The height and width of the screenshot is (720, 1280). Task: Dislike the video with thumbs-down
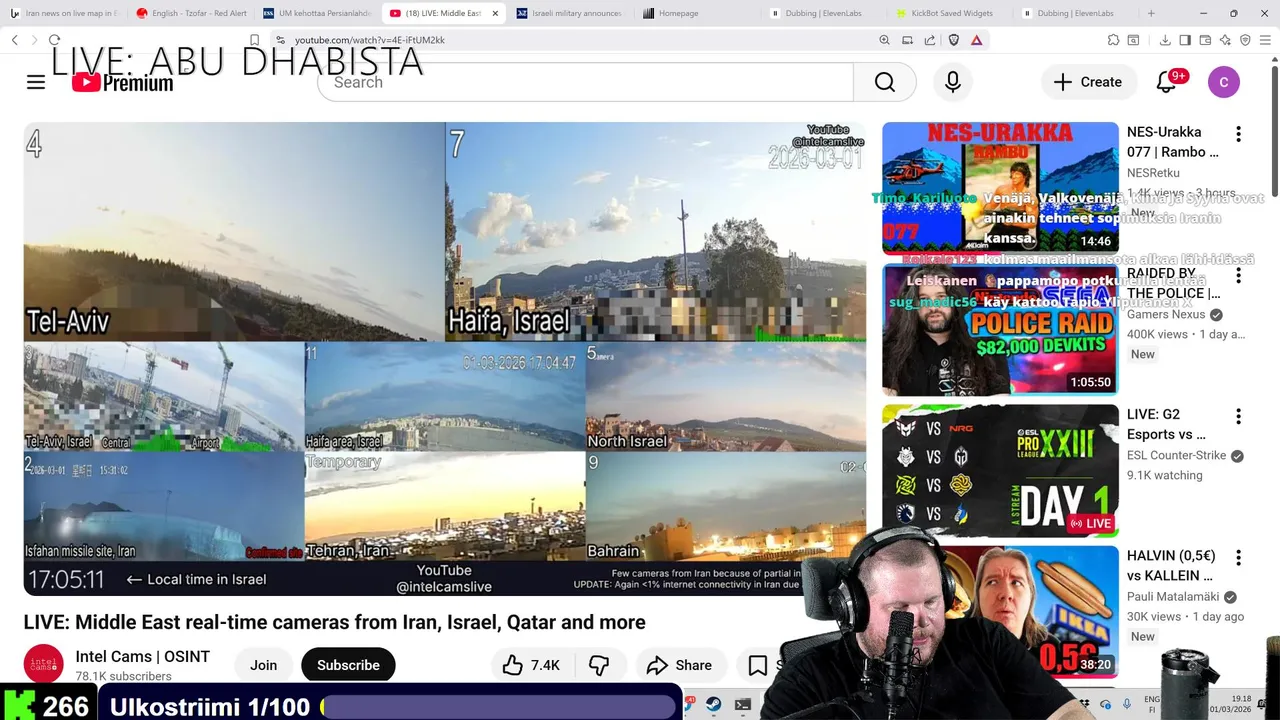coord(599,665)
